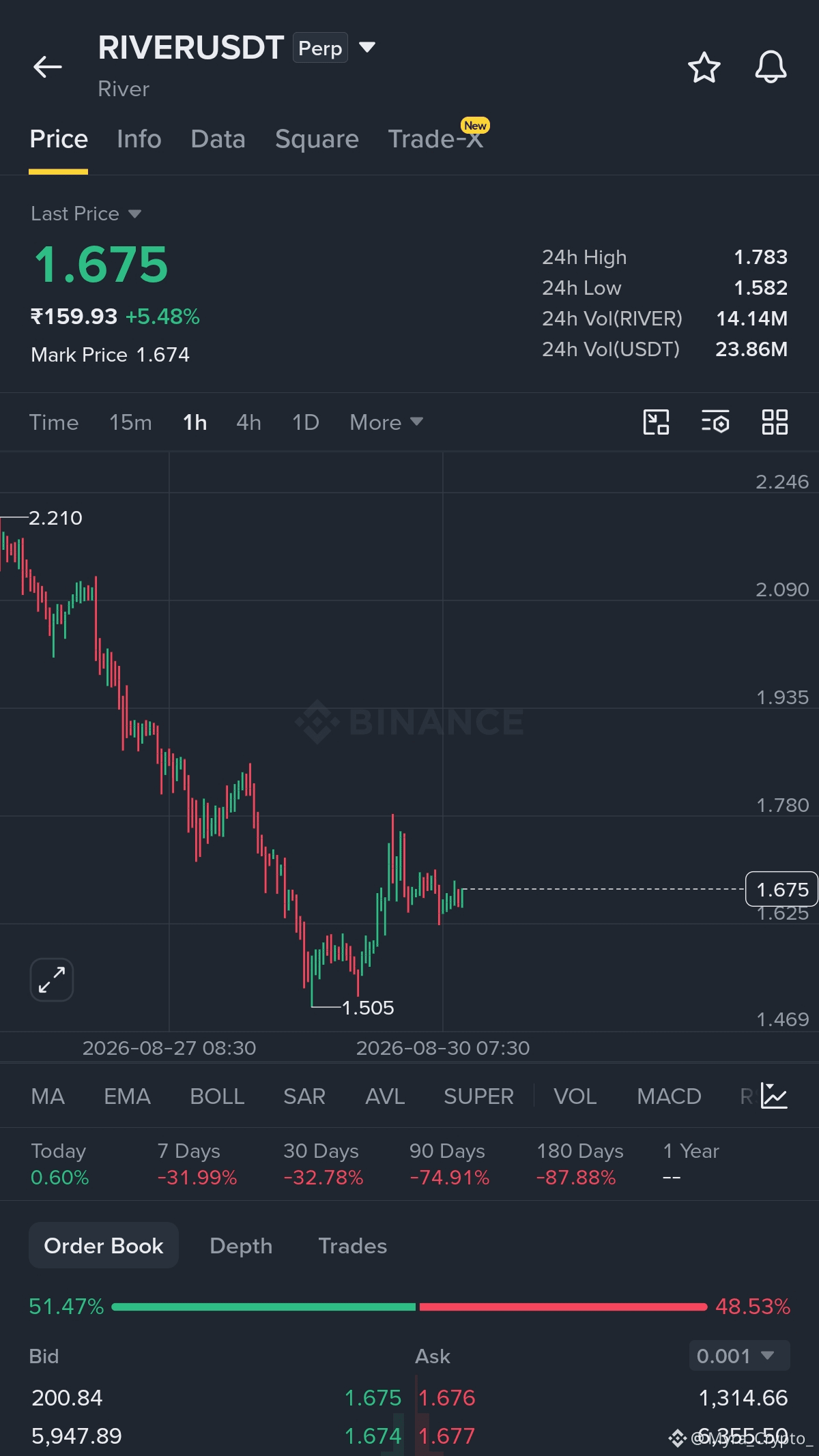This screenshot has width=819, height=1456.
Task: Tap the back arrow icon
Action: (x=48, y=67)
